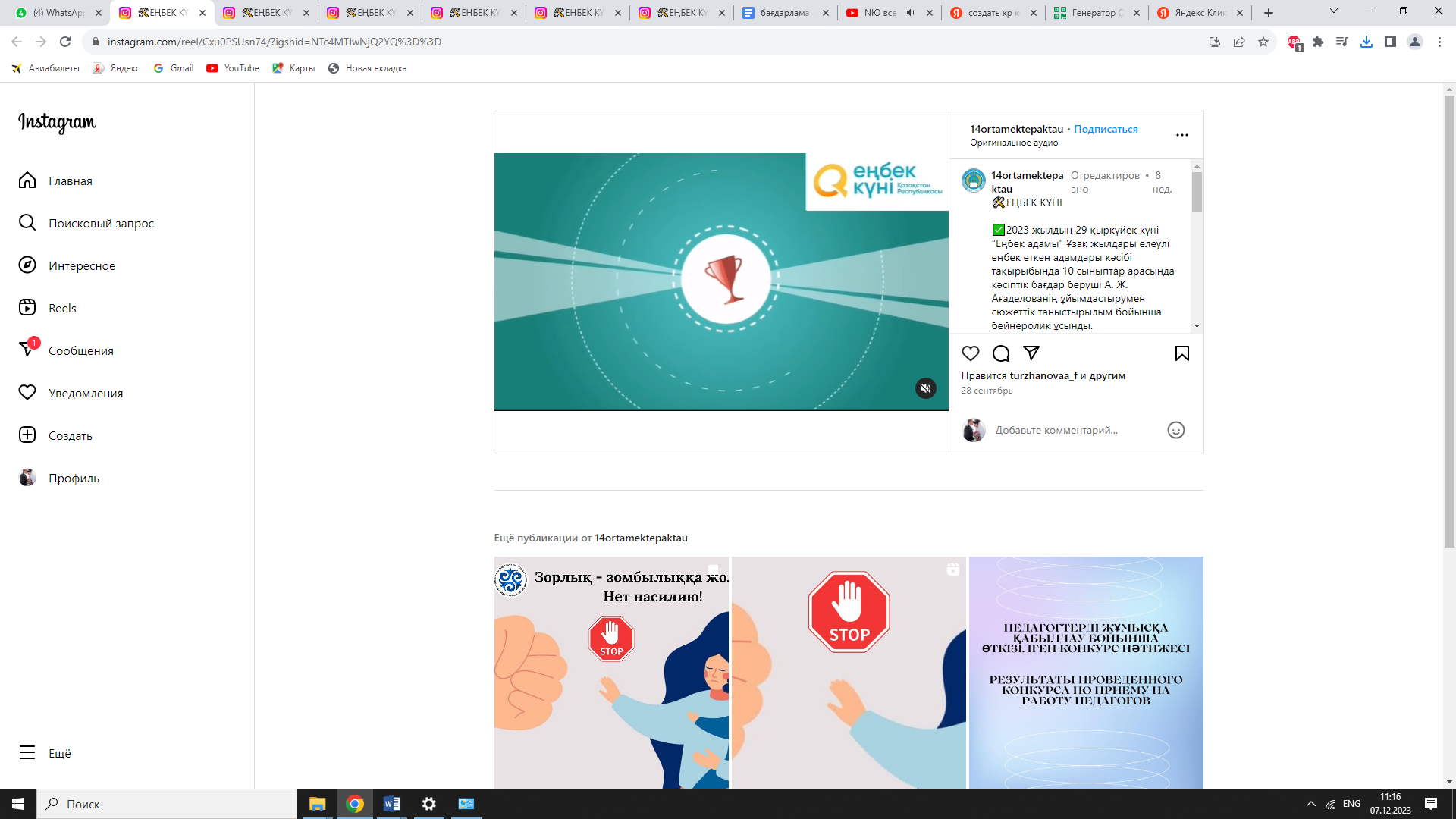
Task: Click Подписаться to follow the account
Action: click(1105, 129)
